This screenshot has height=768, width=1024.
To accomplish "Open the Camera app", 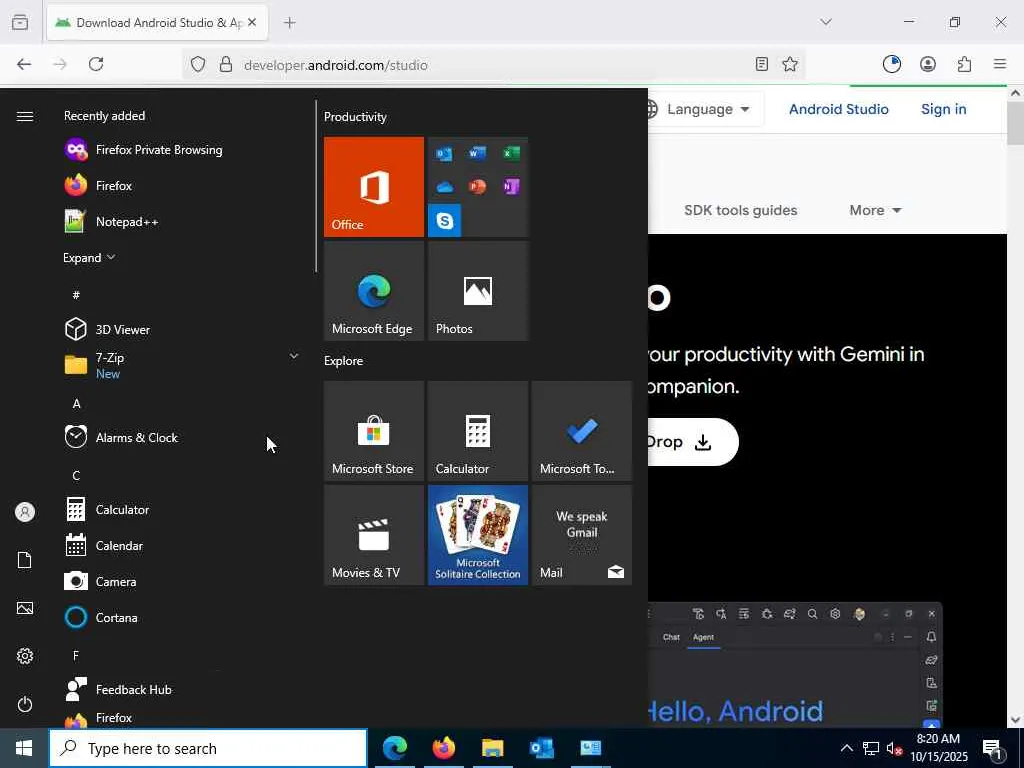I will 101,582.
